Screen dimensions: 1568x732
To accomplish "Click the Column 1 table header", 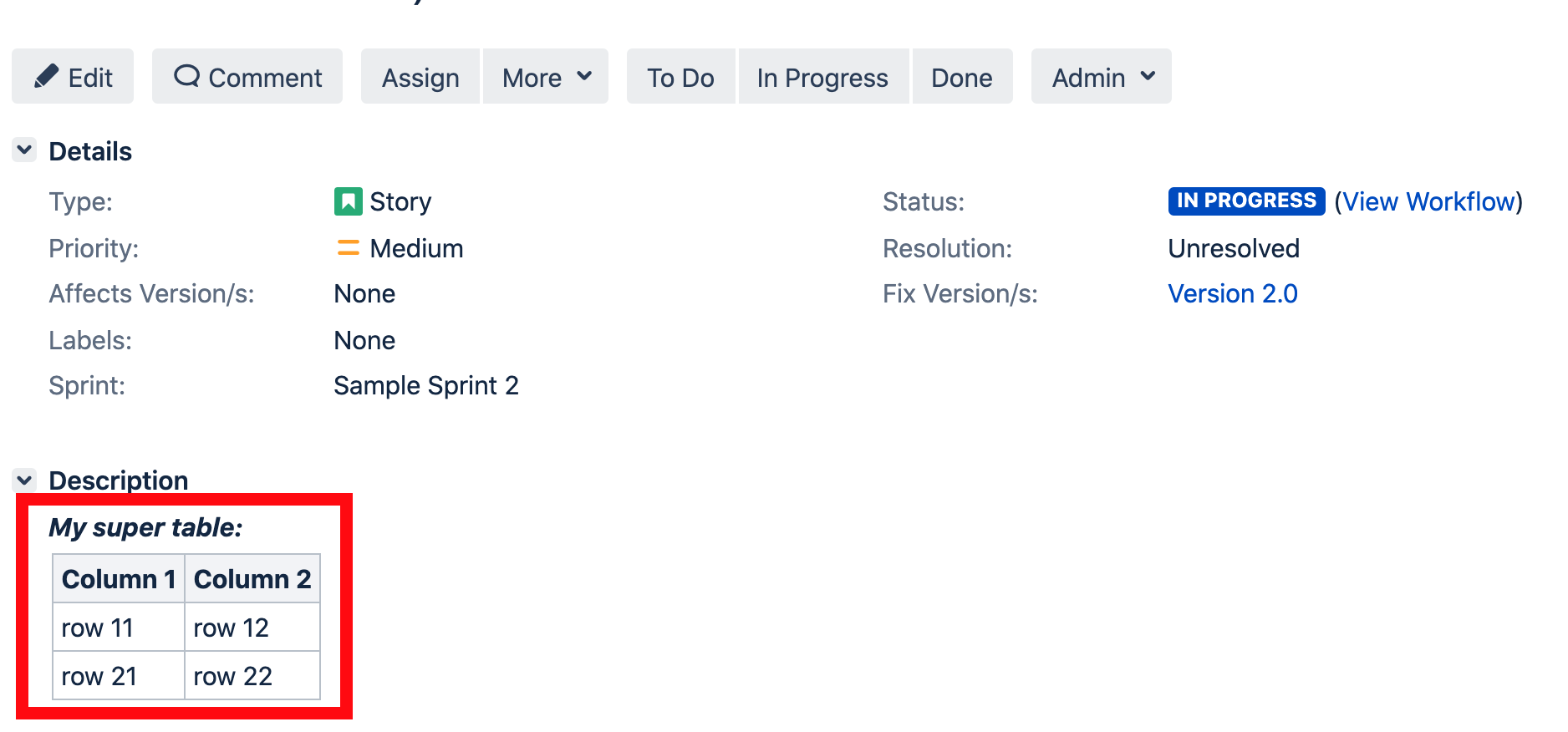I will tap(119, 578).
